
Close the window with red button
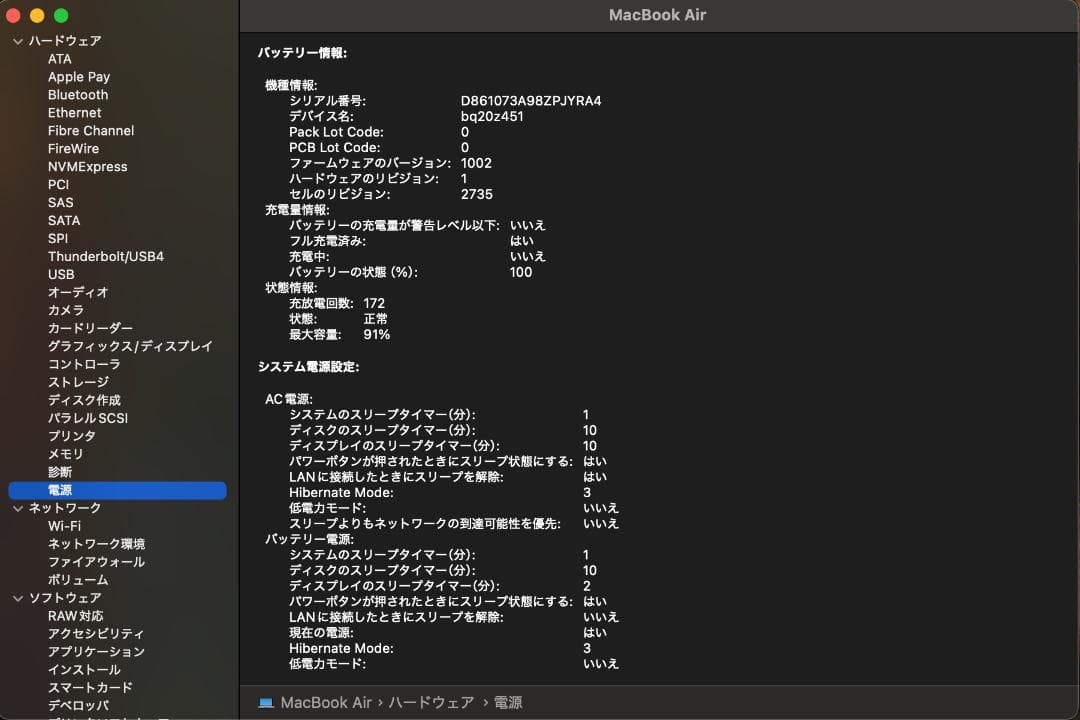(x=13, y=15)
